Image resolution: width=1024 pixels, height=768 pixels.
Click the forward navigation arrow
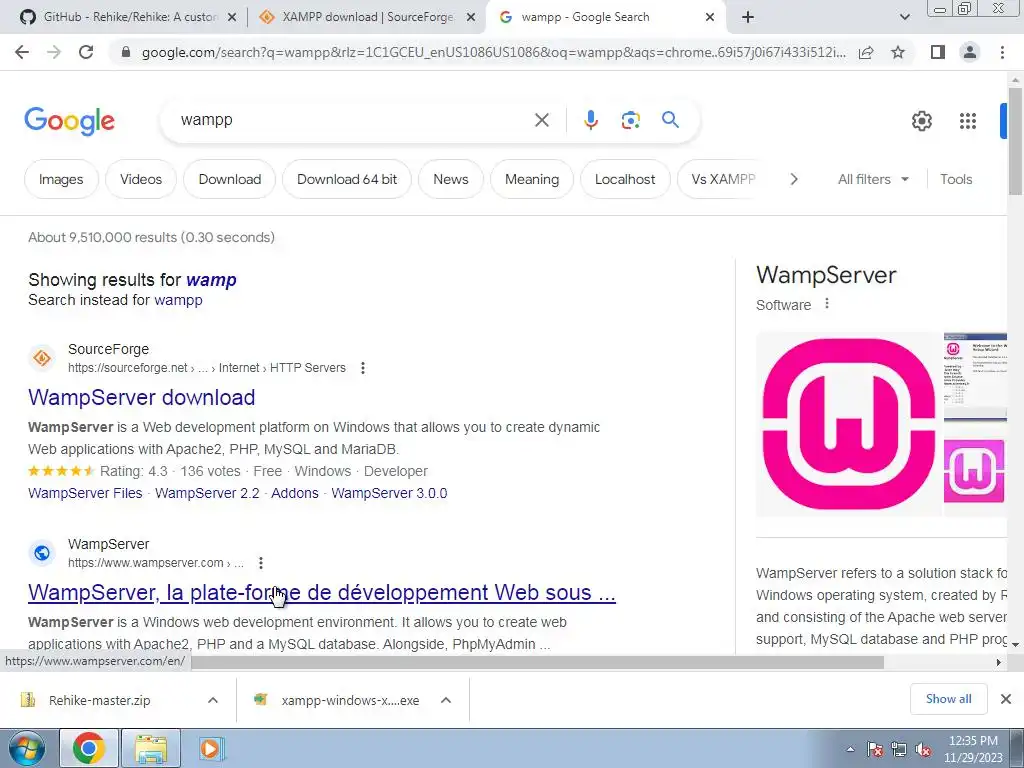pyautogui.click(x=54, y=52)
